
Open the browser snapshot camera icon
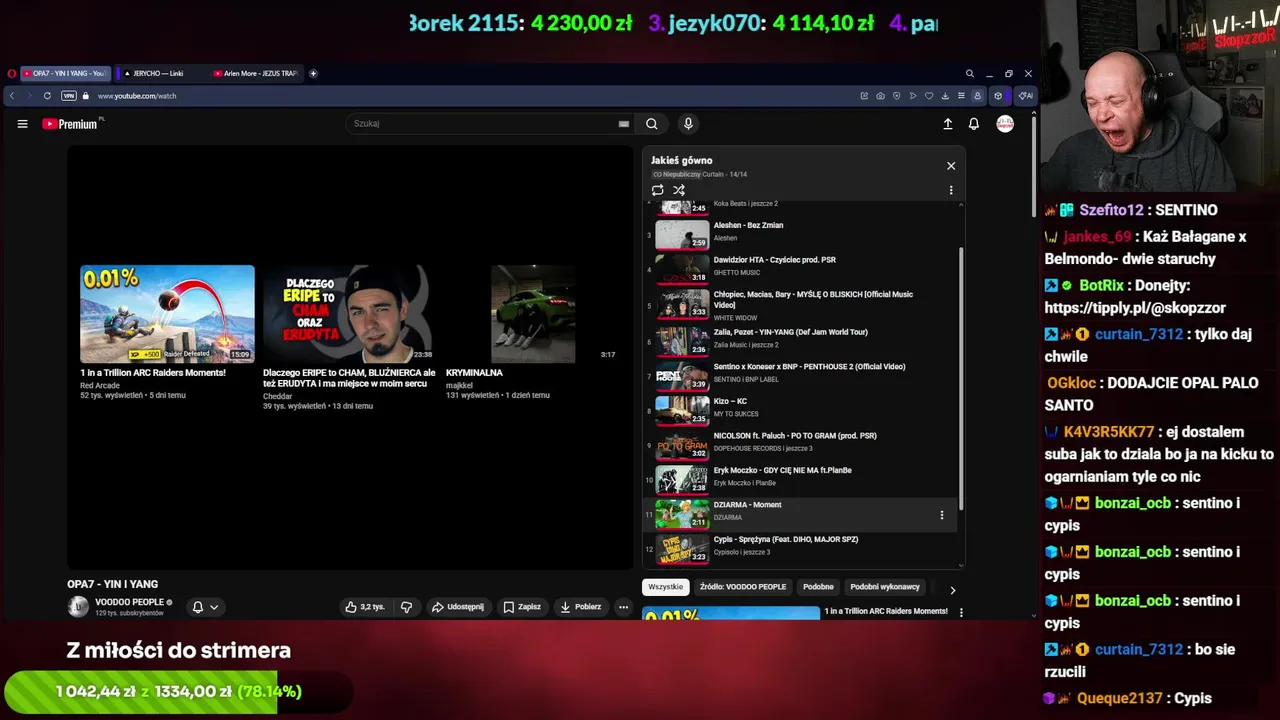tap(880, 96)
